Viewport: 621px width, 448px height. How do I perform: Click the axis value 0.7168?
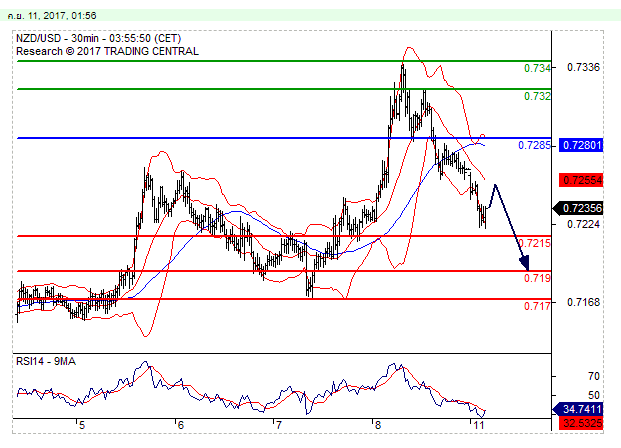583,303
